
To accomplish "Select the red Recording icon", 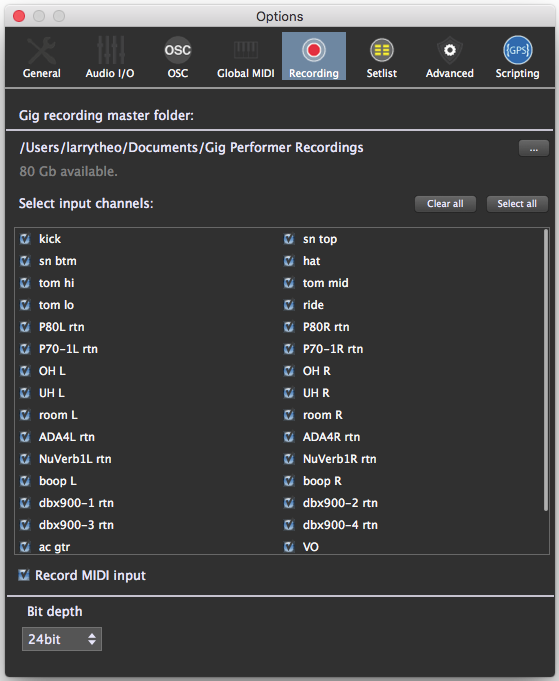I will pos(314,50).
